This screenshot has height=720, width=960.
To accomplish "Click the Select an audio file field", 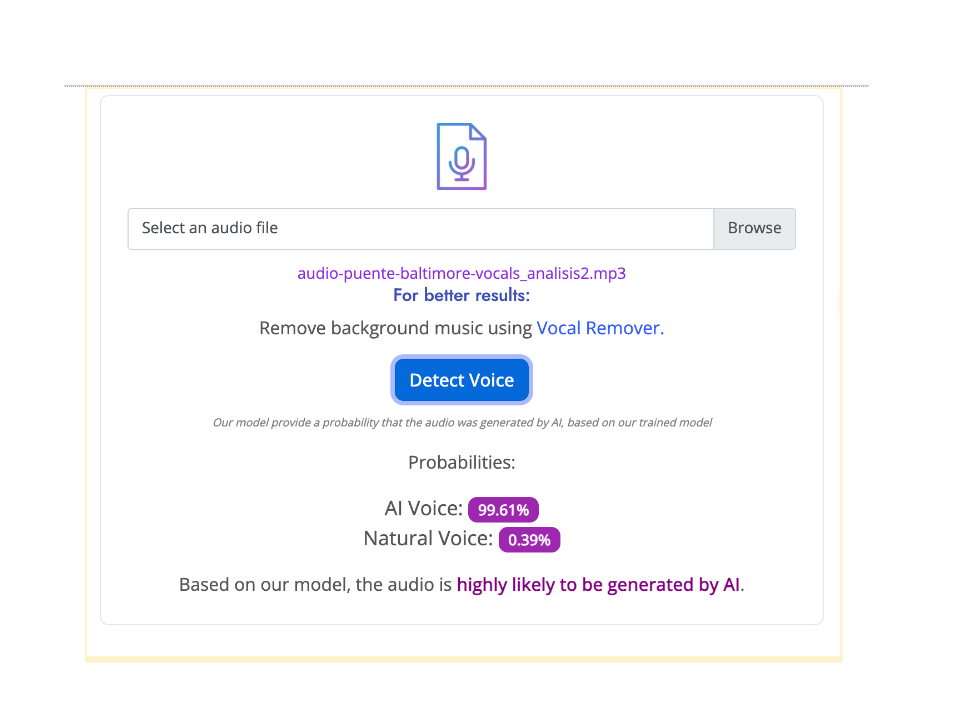I will coord(421,228).
